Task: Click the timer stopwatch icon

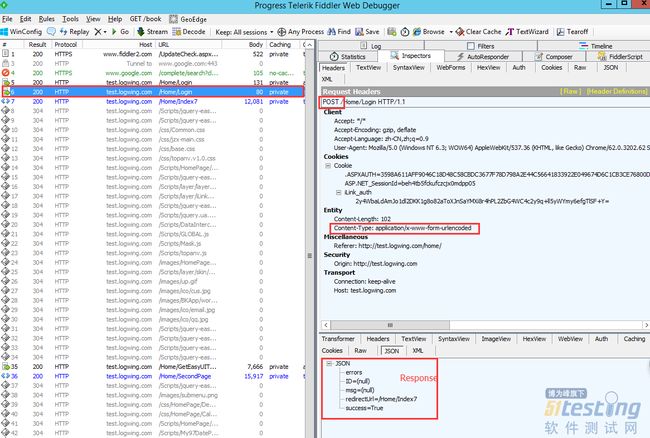Action: pyautogui.click(x=405, y=31)
